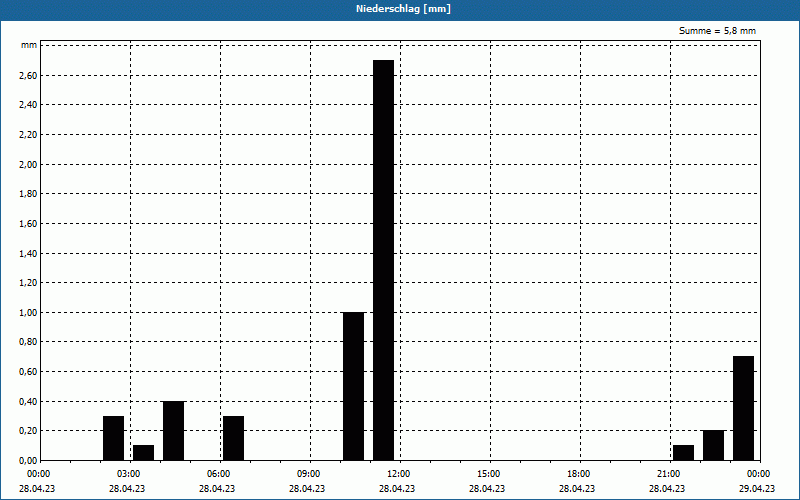Select the 1,40 y-axis label
Image resolution: width=800 pixels, height=500 pixels.
pos(28,253)
